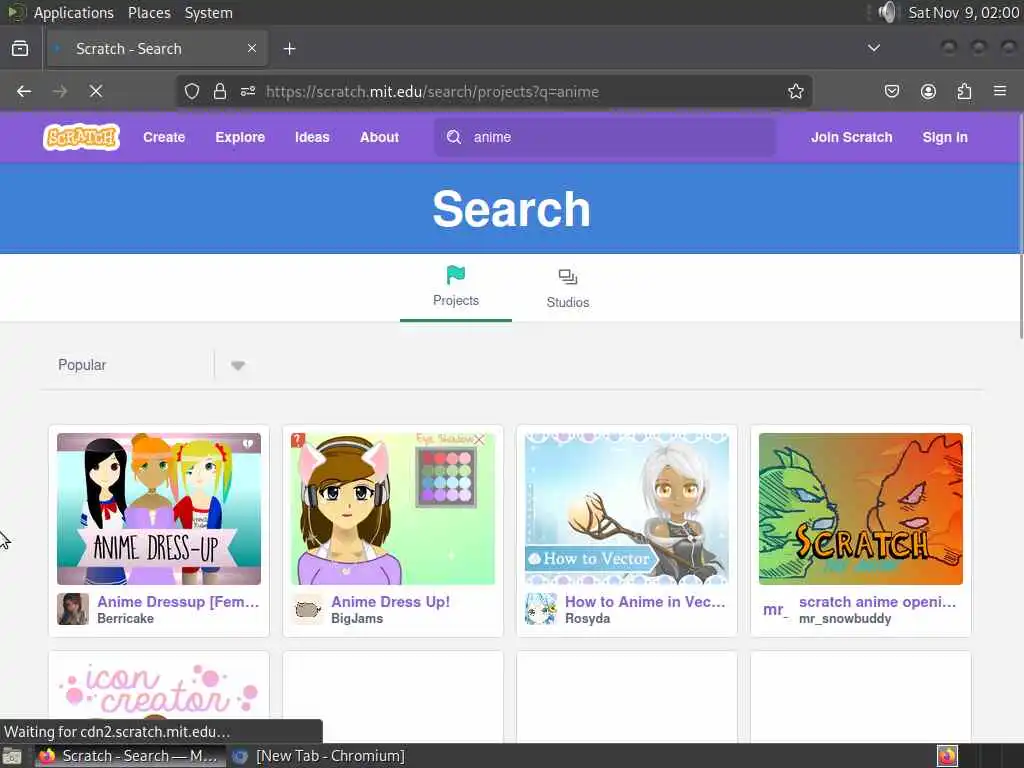Show desktop icon in taskbar
Viewport: 1024px width, 768px height.
pos(12,756)
